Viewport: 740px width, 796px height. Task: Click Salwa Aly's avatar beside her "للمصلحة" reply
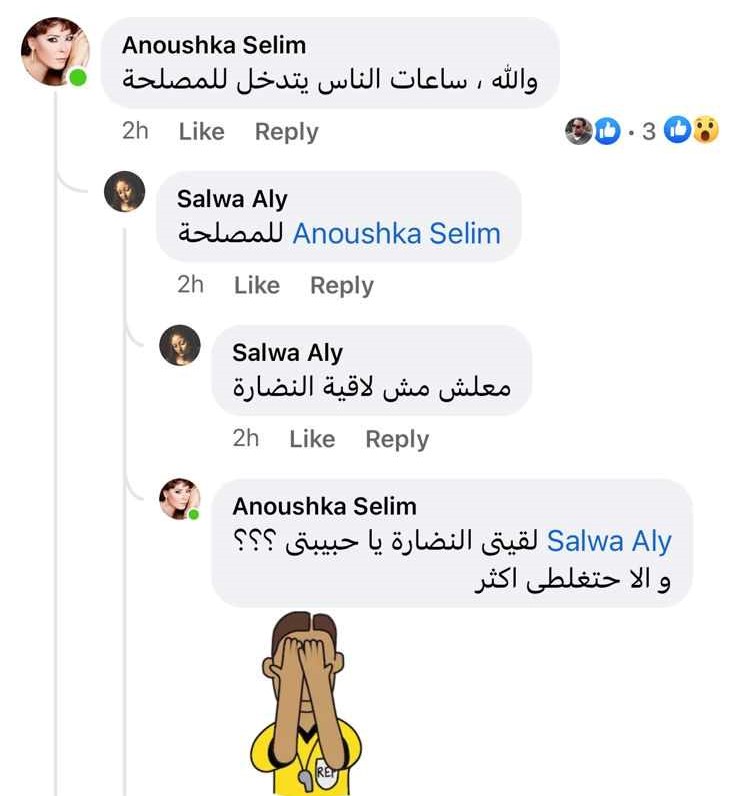pos(125,191)
